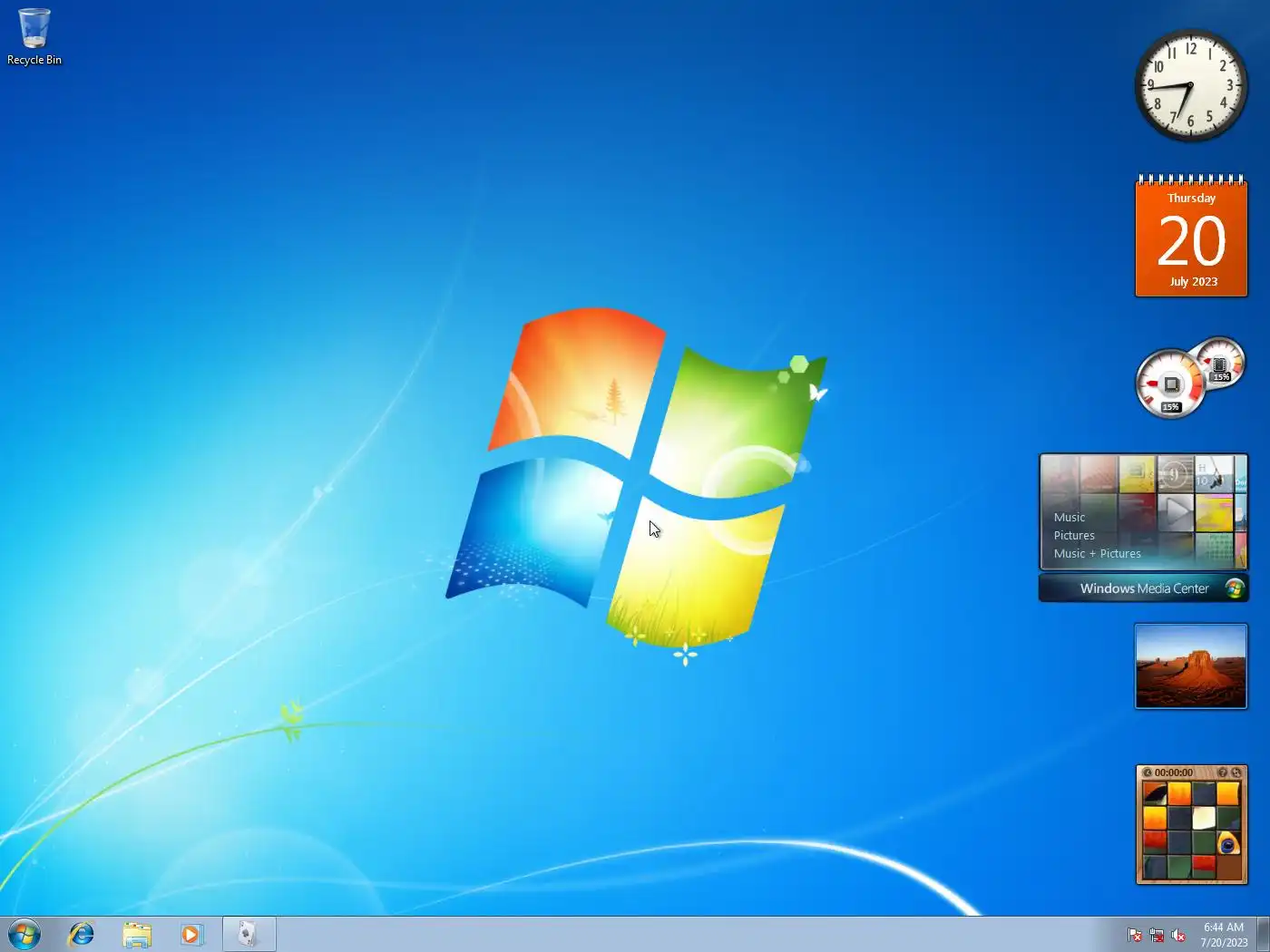Click the Show desktop strip at taskbar end
The image size is (1270, 952).
[x=1263, y=935]
